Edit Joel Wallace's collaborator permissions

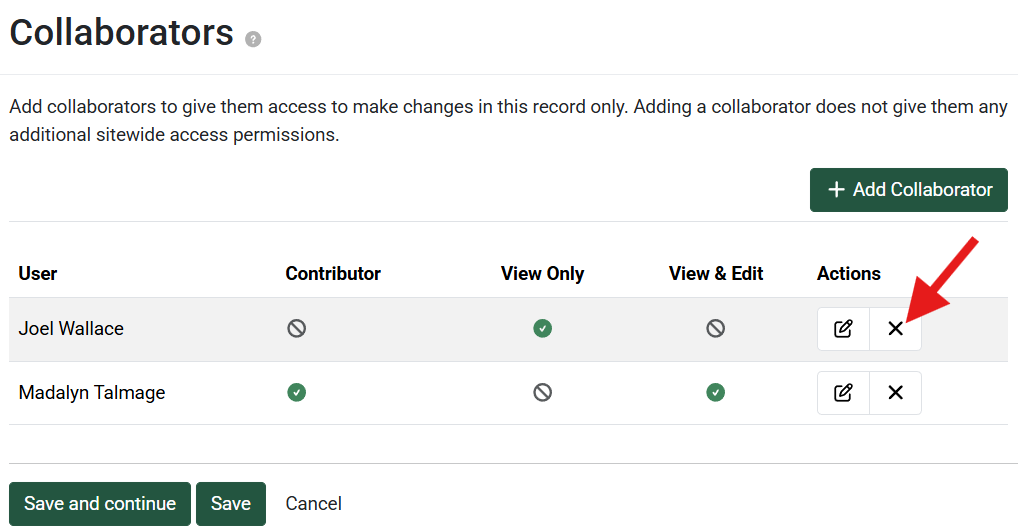843,329
